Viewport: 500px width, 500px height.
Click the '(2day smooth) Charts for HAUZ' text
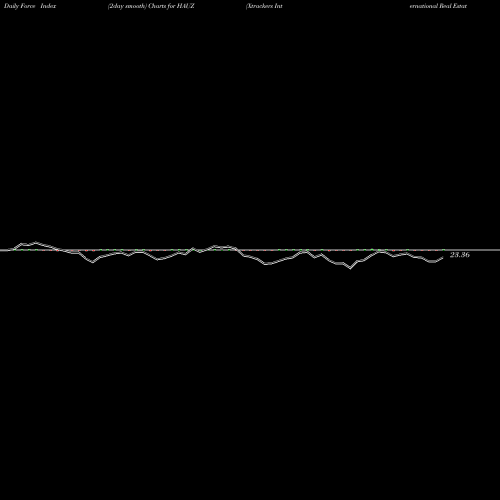pyautogui.click(x=151, y=6)
